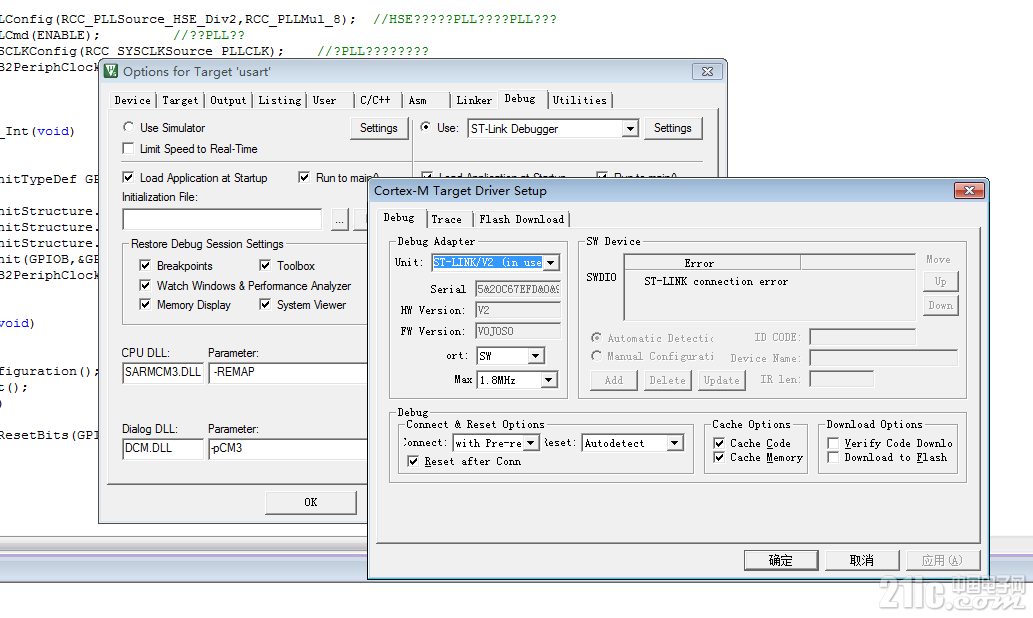Switch to Trace tab in Driver Setup

click(447, 219)
